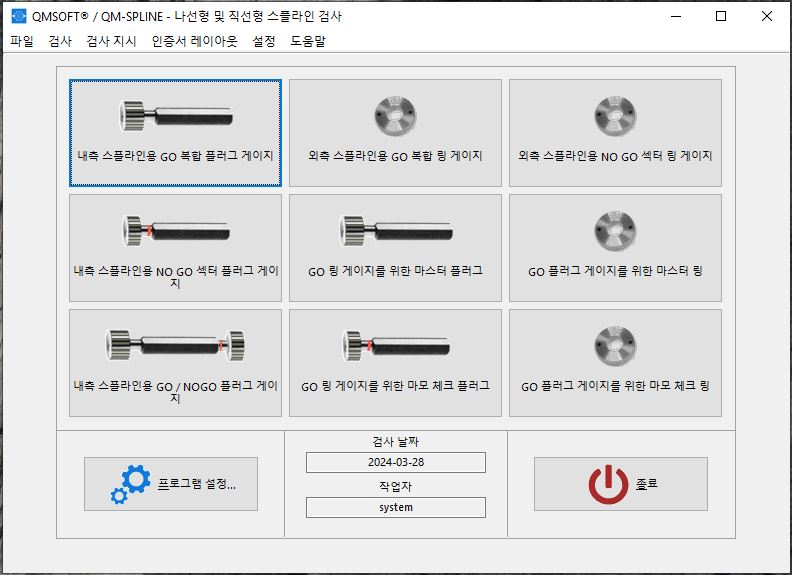Open 내측 스플라인용 GO / NOGO 플러그 게이지 tile
Viewport: 792px width, 575px height.
175,363
